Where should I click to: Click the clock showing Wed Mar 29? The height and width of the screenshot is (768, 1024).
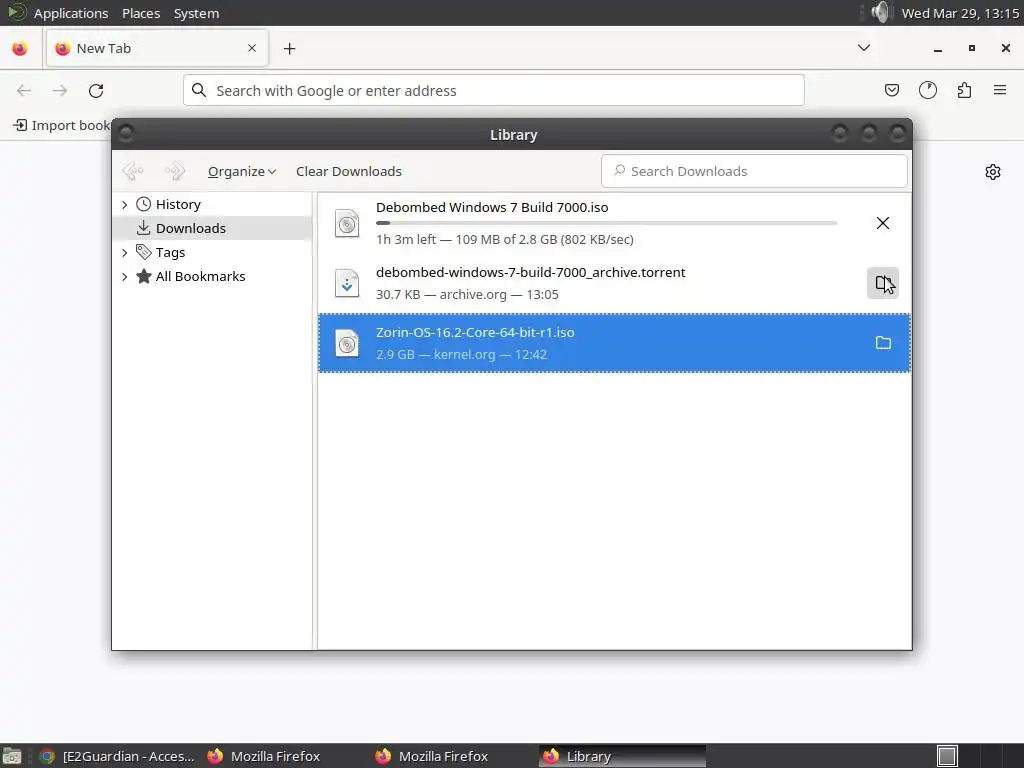pyautogui.click(x=959, y=13)
